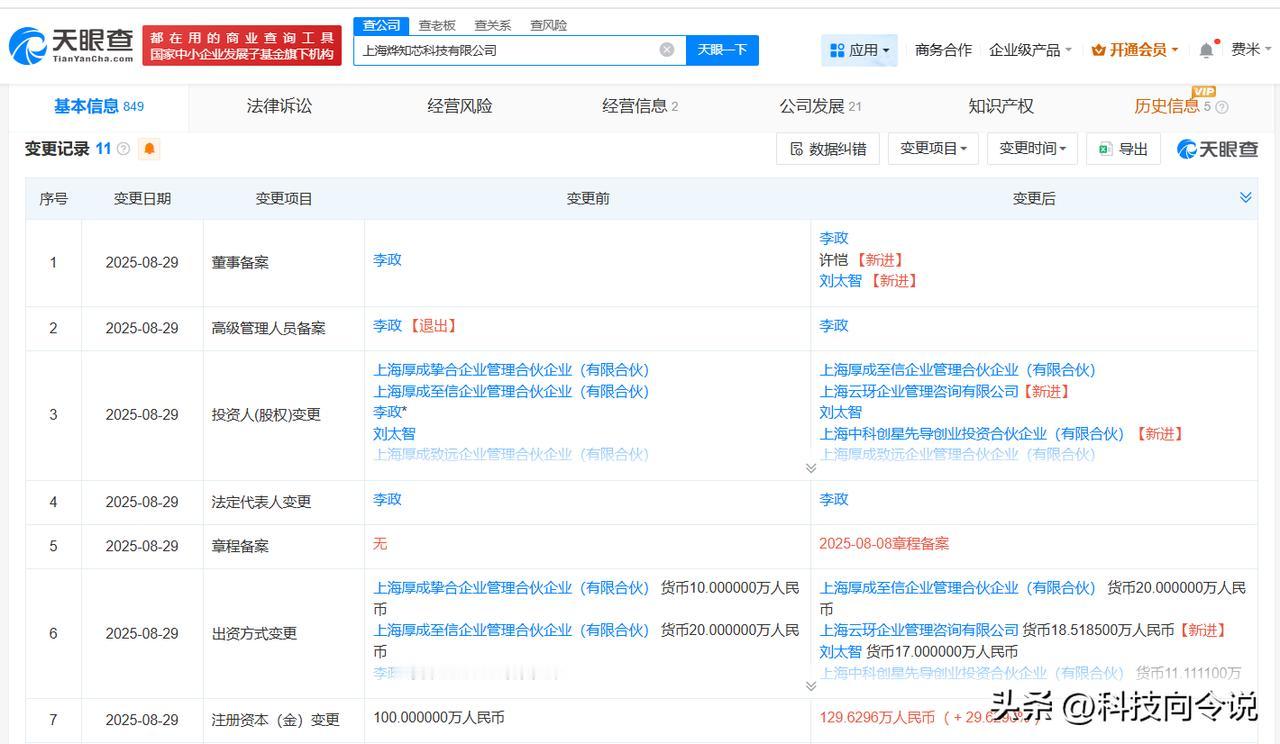Click the 导出 export button
1280x744 pixels.
coord(1123,149)
